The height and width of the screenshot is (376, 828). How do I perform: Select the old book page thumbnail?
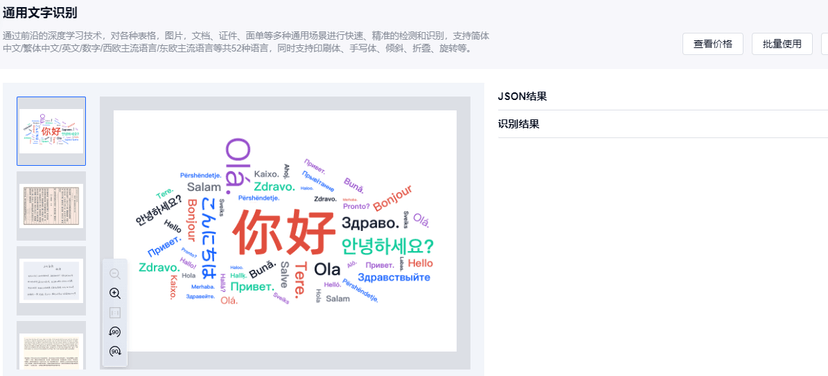coord(51,206)
